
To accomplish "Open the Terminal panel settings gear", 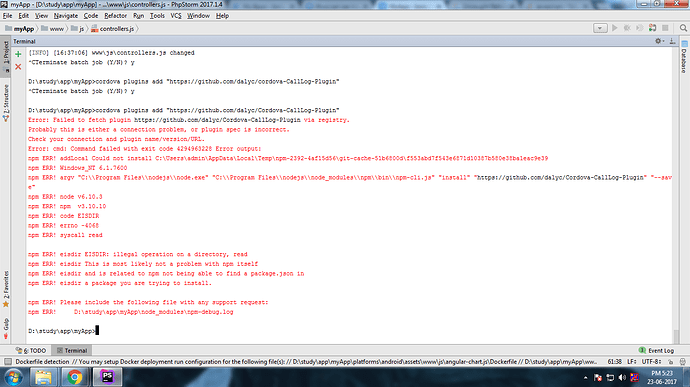I will [659, 41].
